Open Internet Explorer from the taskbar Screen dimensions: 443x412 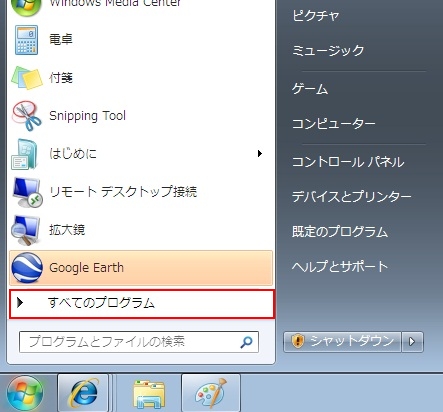83,393
